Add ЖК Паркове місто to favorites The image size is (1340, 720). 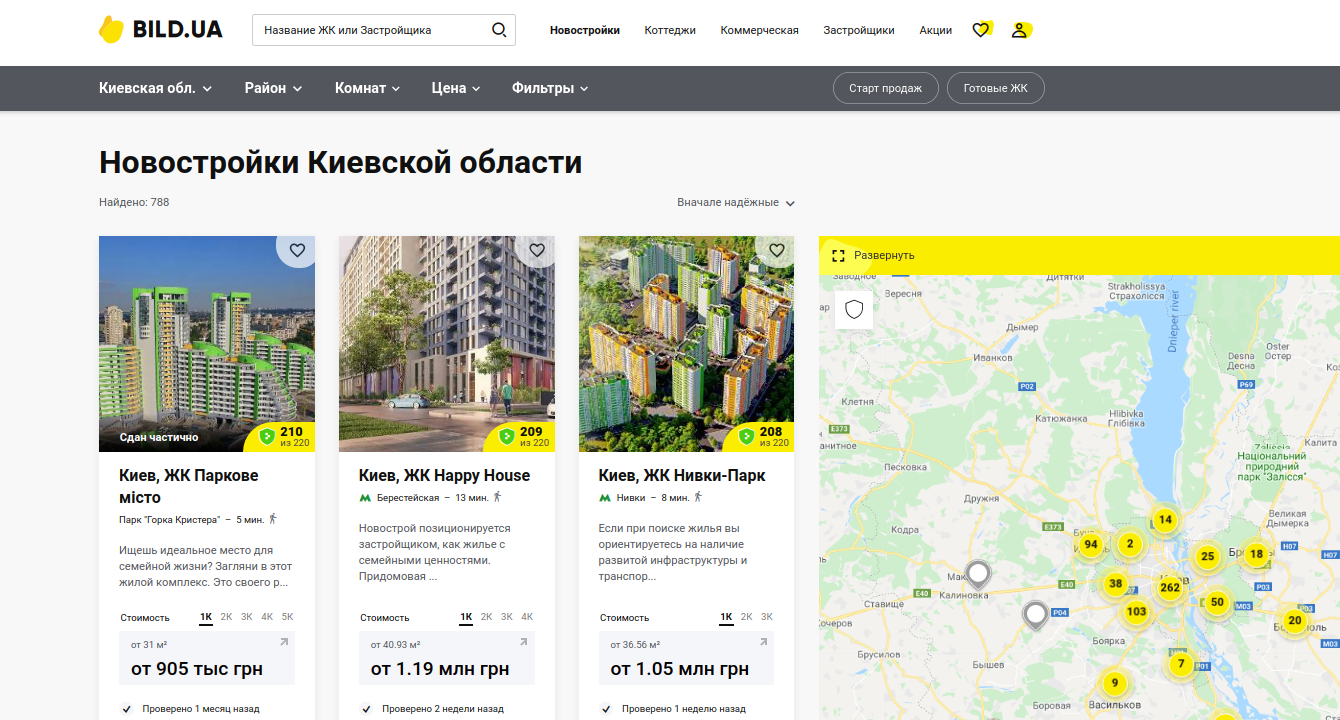pyautogui.click(x=297, y=250)
